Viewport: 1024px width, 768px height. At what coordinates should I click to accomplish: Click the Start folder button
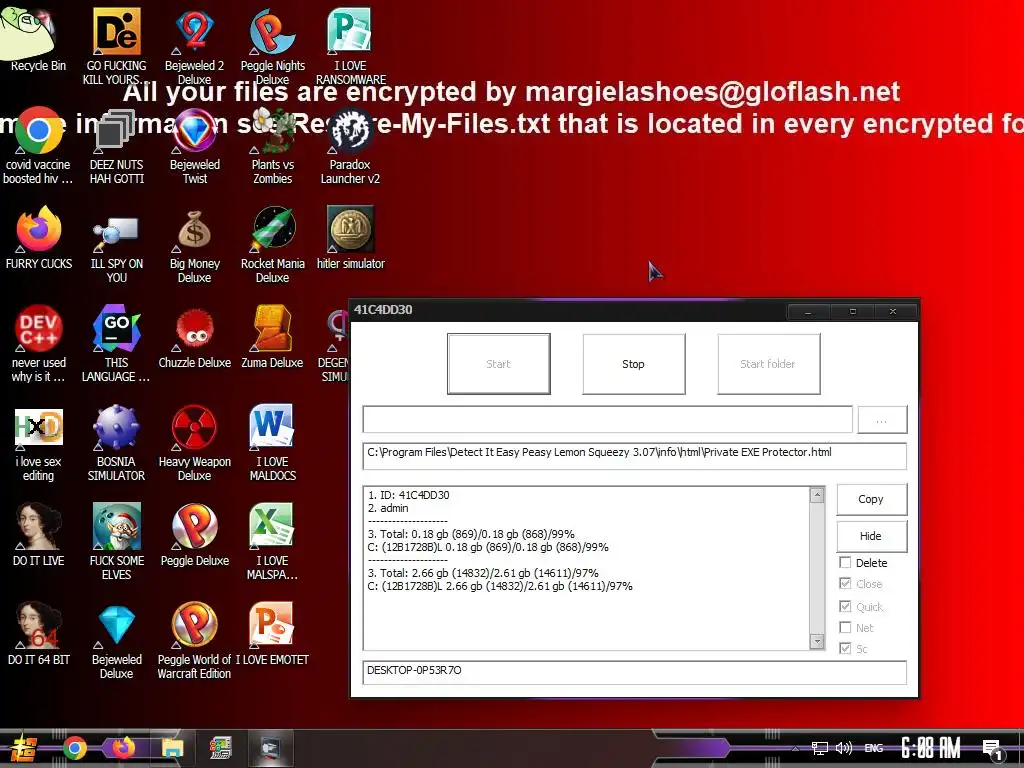pyautogui.click(x=768, y=364)
